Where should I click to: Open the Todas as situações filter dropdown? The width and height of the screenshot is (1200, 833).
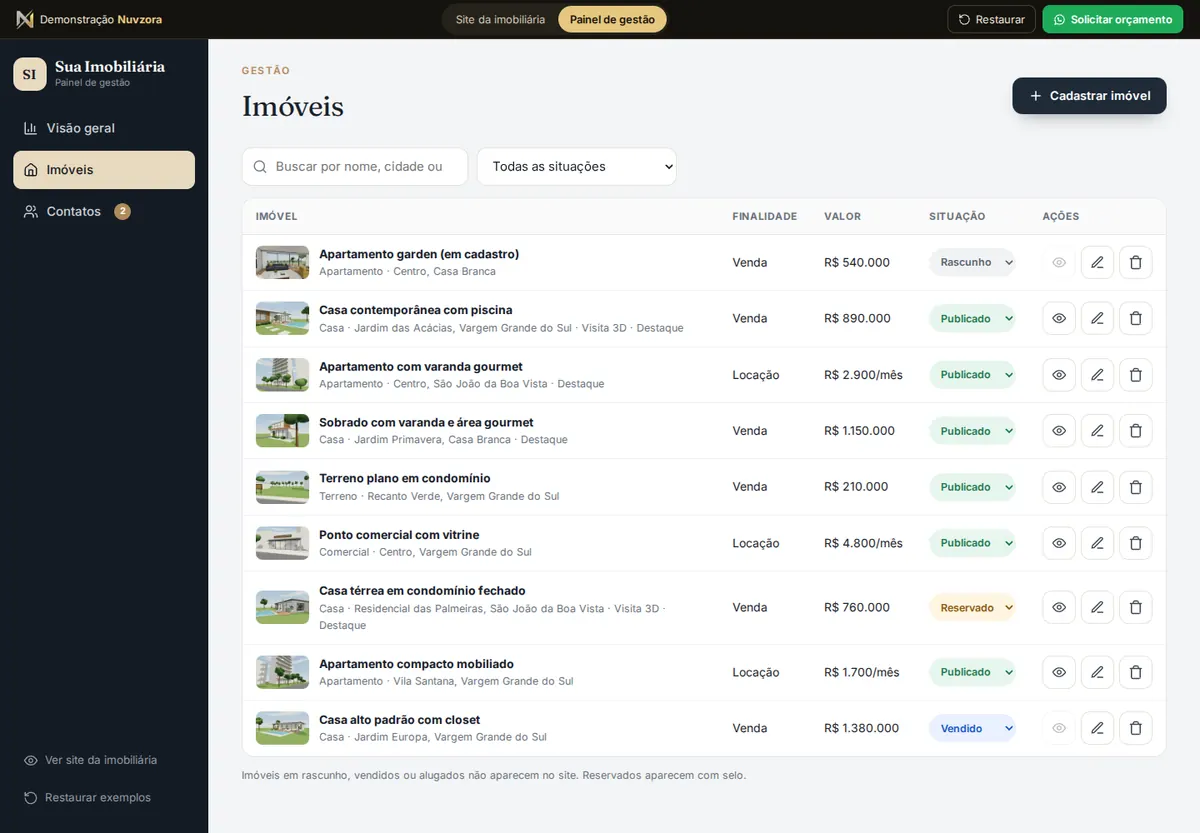click(577, 167)
